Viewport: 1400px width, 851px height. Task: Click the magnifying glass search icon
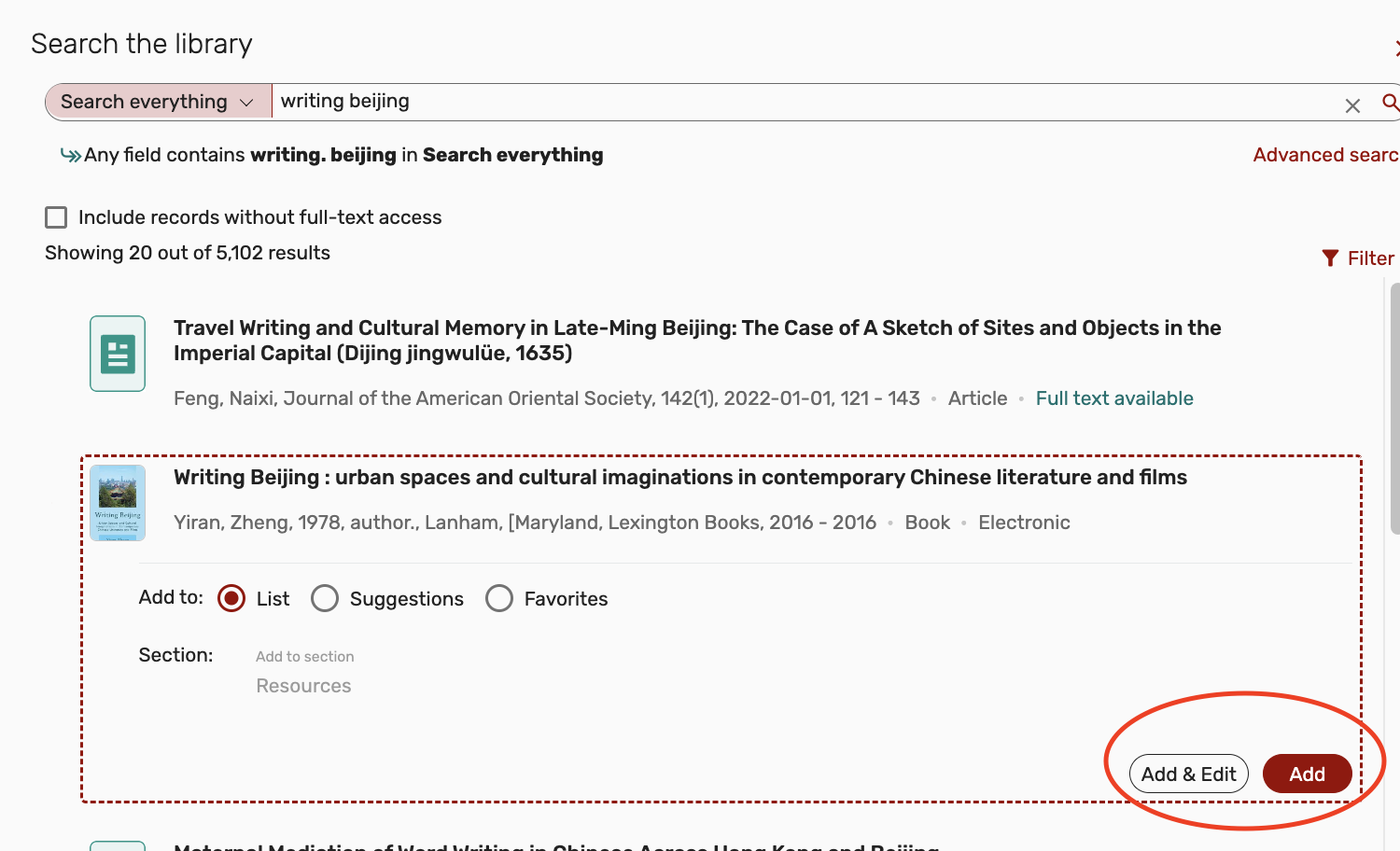[x=1392, y=105]
